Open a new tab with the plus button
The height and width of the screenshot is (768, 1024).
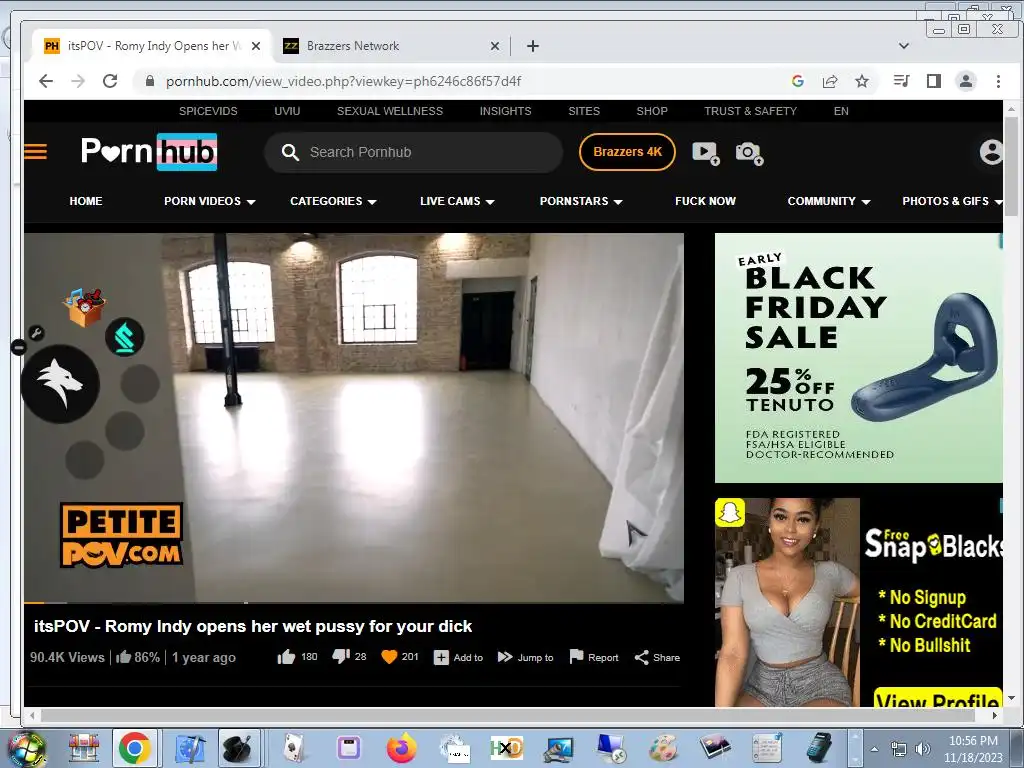[x=533, y=46]
